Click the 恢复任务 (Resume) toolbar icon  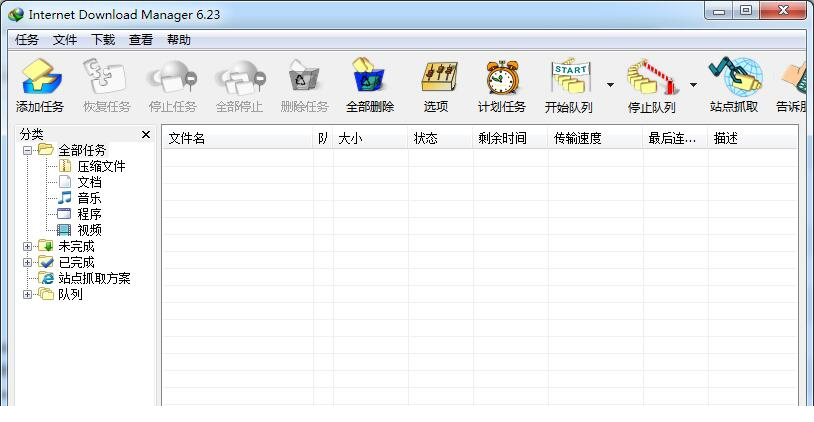pyautogui.click(x=105, y=77)
